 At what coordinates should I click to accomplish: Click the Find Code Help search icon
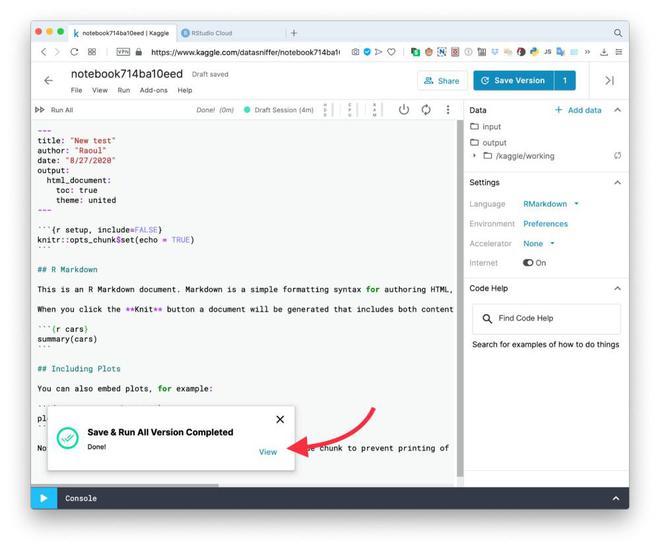point(487,319)
